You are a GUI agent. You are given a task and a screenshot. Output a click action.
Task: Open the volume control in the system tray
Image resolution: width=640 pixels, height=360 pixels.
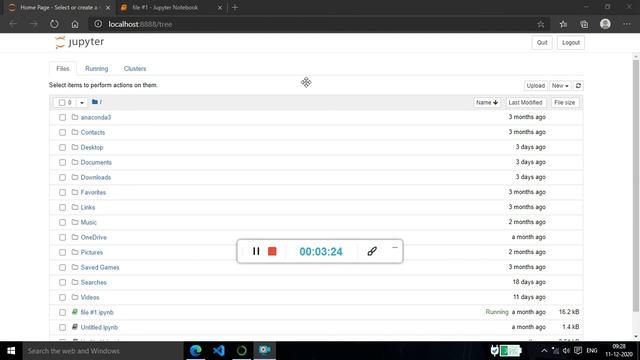566,351
